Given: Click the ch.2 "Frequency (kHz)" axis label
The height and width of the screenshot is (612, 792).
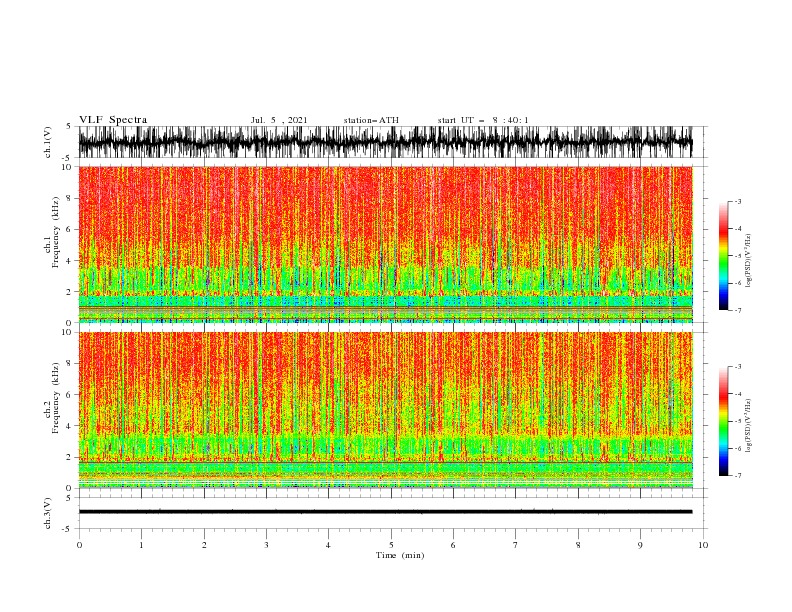Looking at the screenshot, I should pyautogui.click(x=56, y=397).
